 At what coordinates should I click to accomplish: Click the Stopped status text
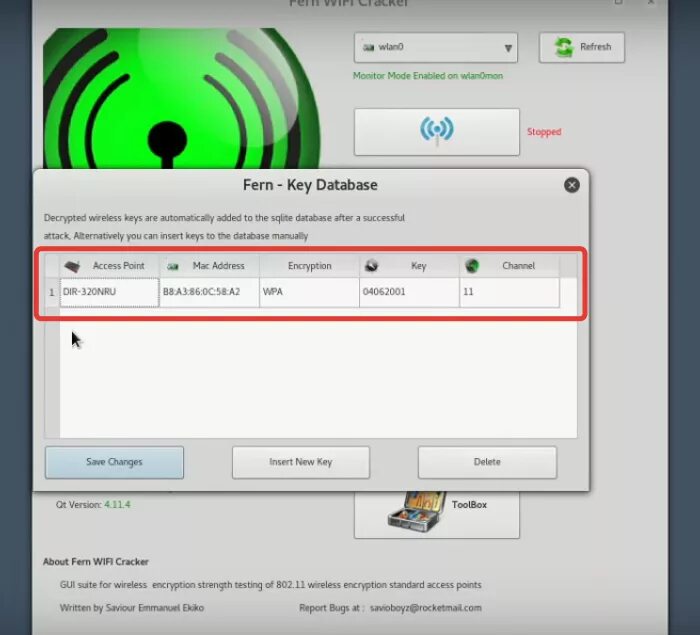click(x=544, y=132)
